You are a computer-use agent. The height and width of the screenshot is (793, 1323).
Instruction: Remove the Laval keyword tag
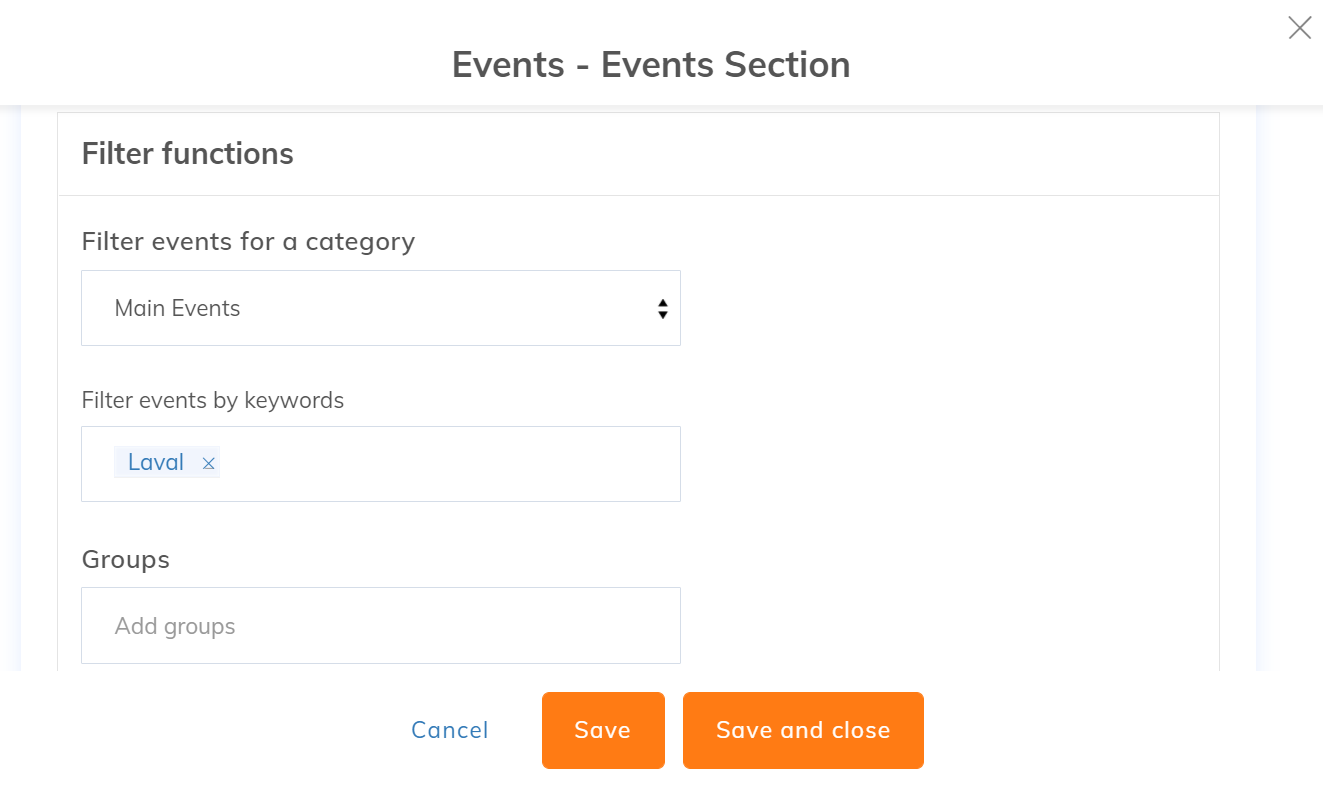pyautogui.click(x=208, y=463)
